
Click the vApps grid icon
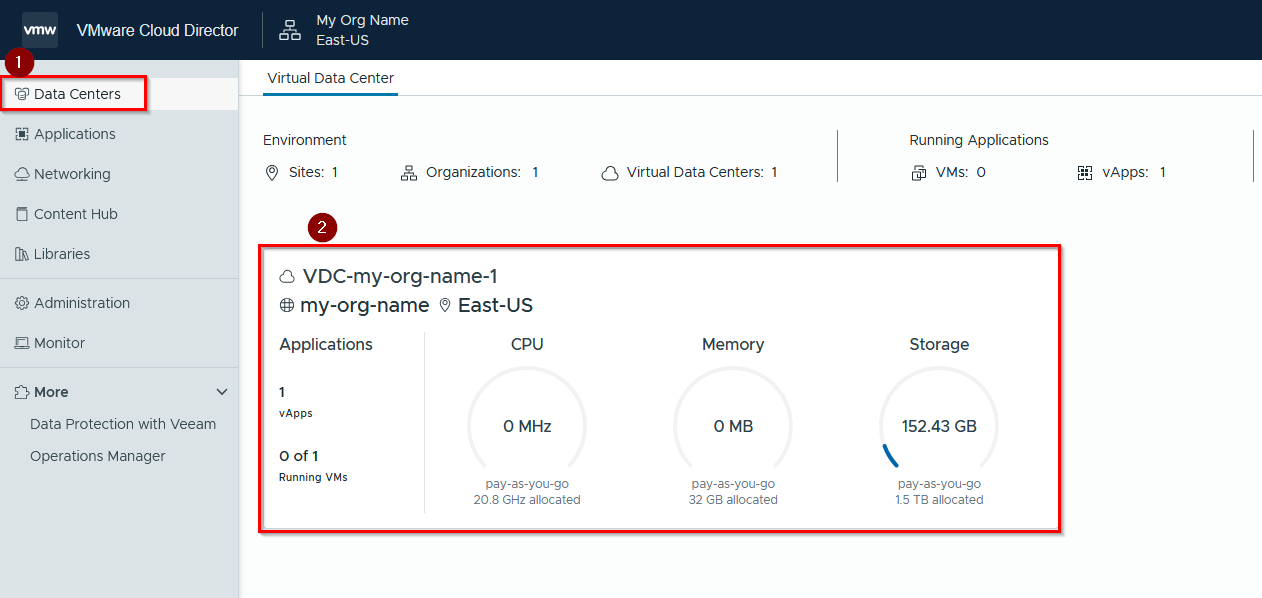click(x=1085, y=173)
